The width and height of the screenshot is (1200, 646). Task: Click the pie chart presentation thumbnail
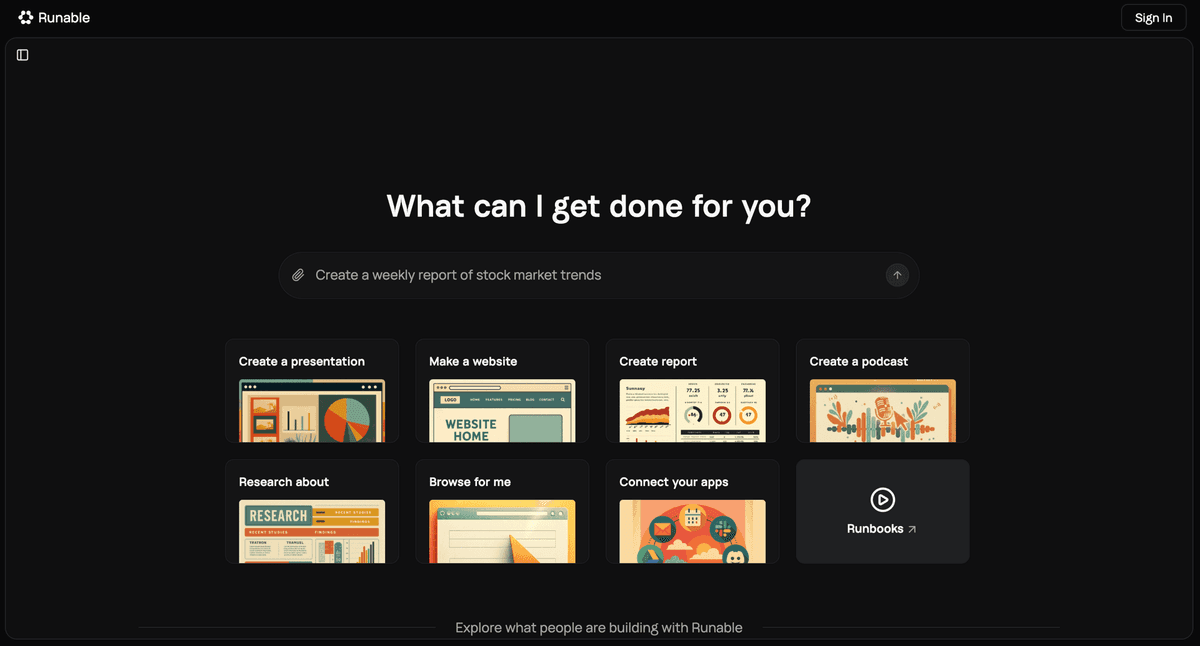pyautogui.click(x=312, y=410)
